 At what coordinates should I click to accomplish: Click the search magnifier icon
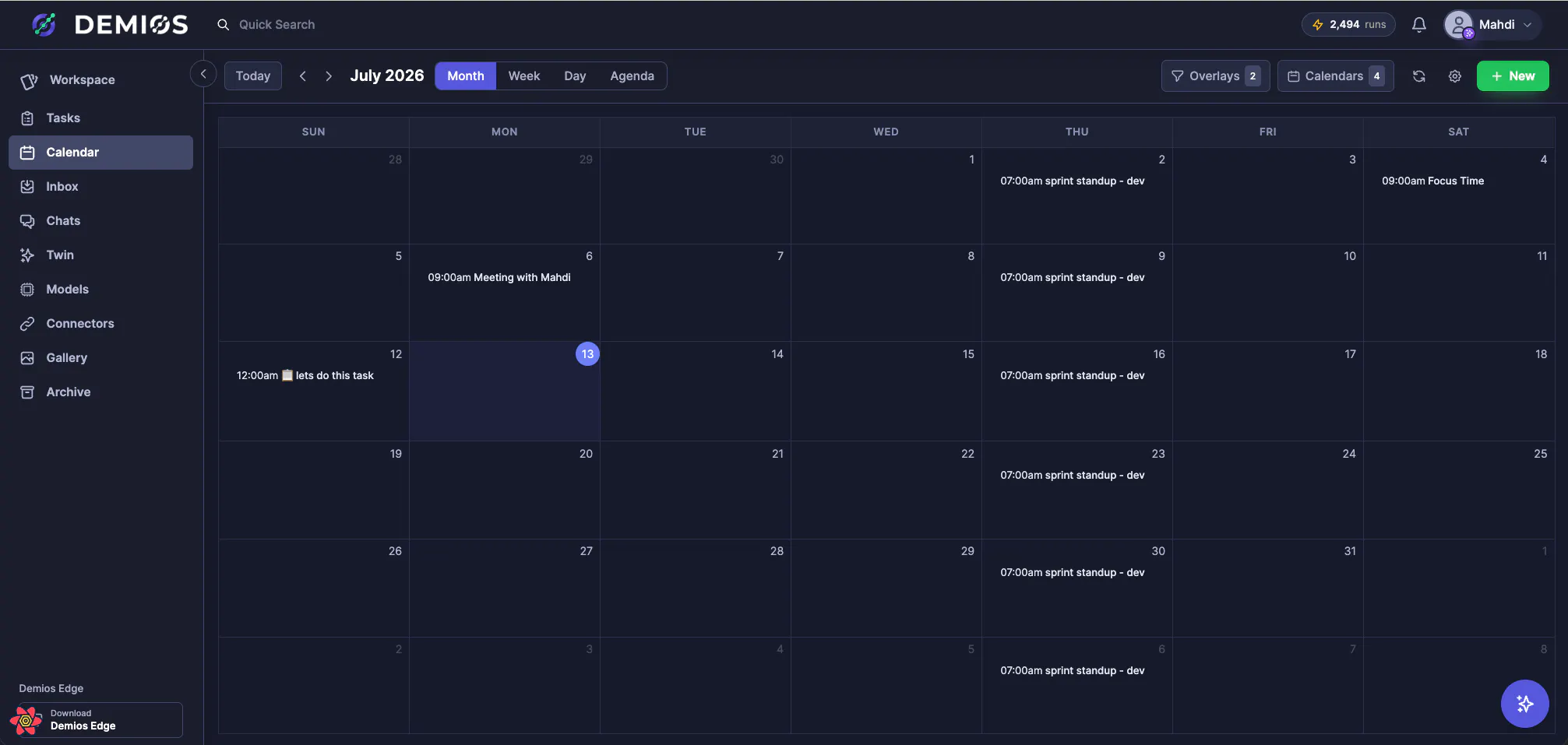pyautogui.click(x=223, y=25)
